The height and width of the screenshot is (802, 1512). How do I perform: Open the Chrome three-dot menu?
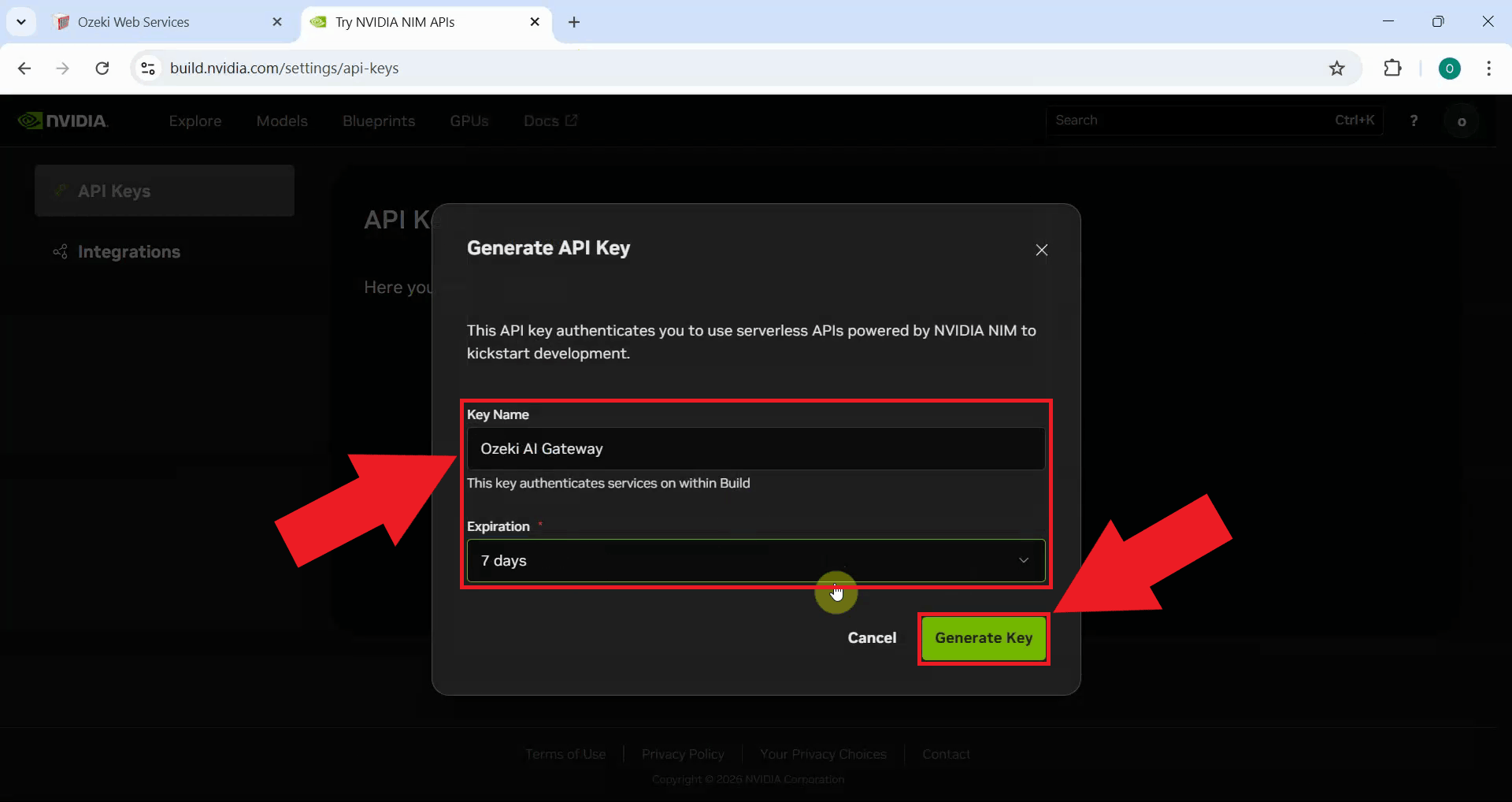click(x=1489, y=69)
